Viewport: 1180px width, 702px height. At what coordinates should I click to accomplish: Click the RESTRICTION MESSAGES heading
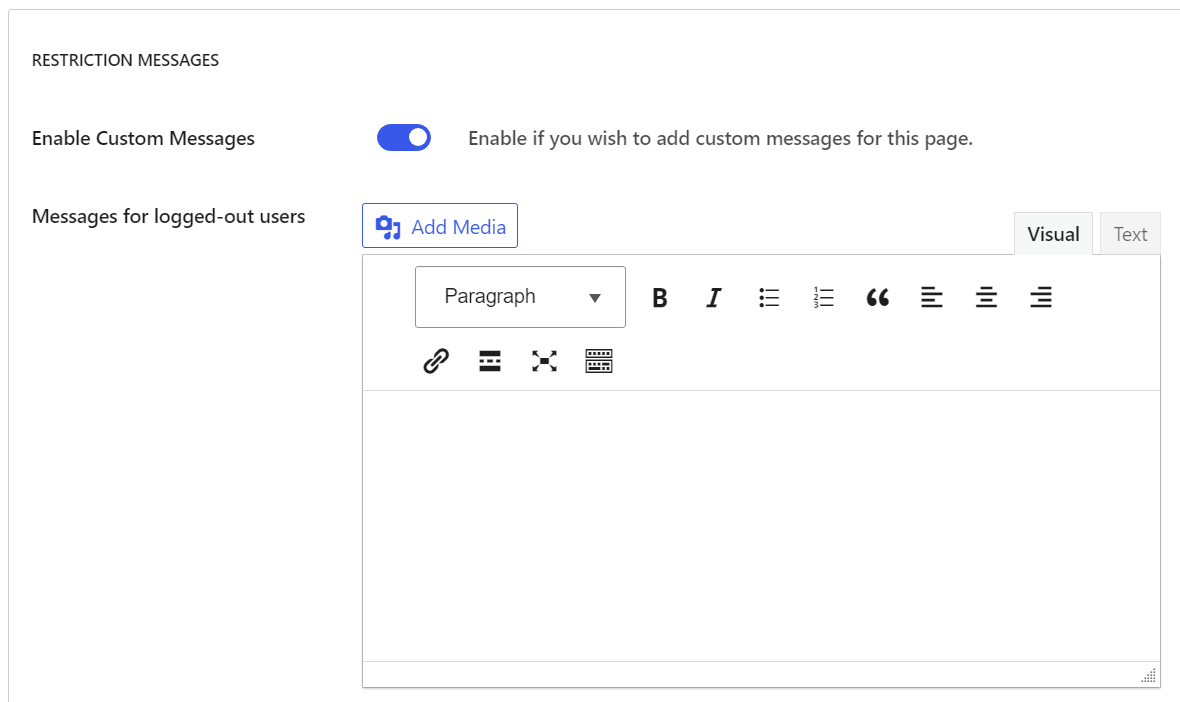126,60
